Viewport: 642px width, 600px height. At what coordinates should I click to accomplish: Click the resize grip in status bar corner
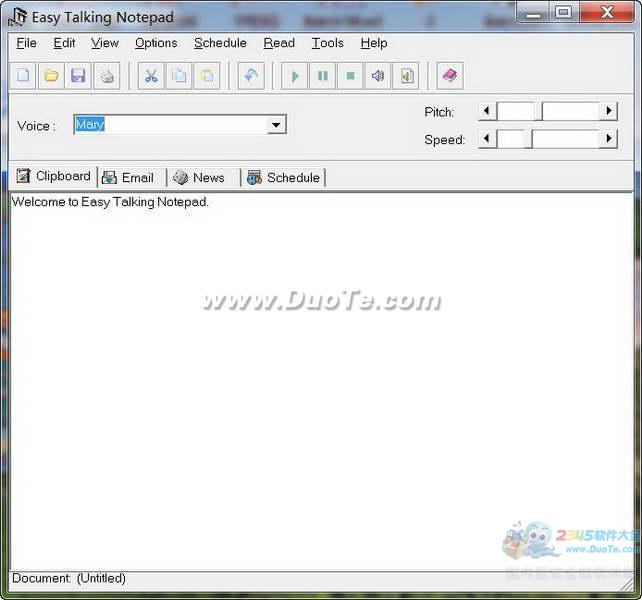coord(627,584)
